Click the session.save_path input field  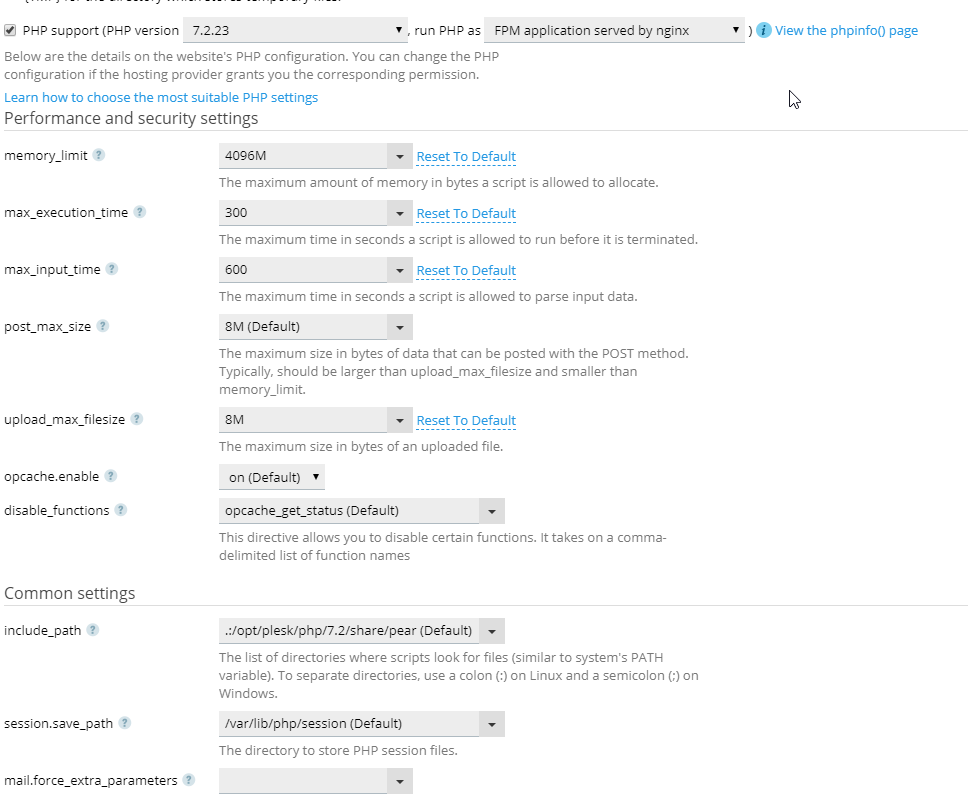[x=349, y=724]
